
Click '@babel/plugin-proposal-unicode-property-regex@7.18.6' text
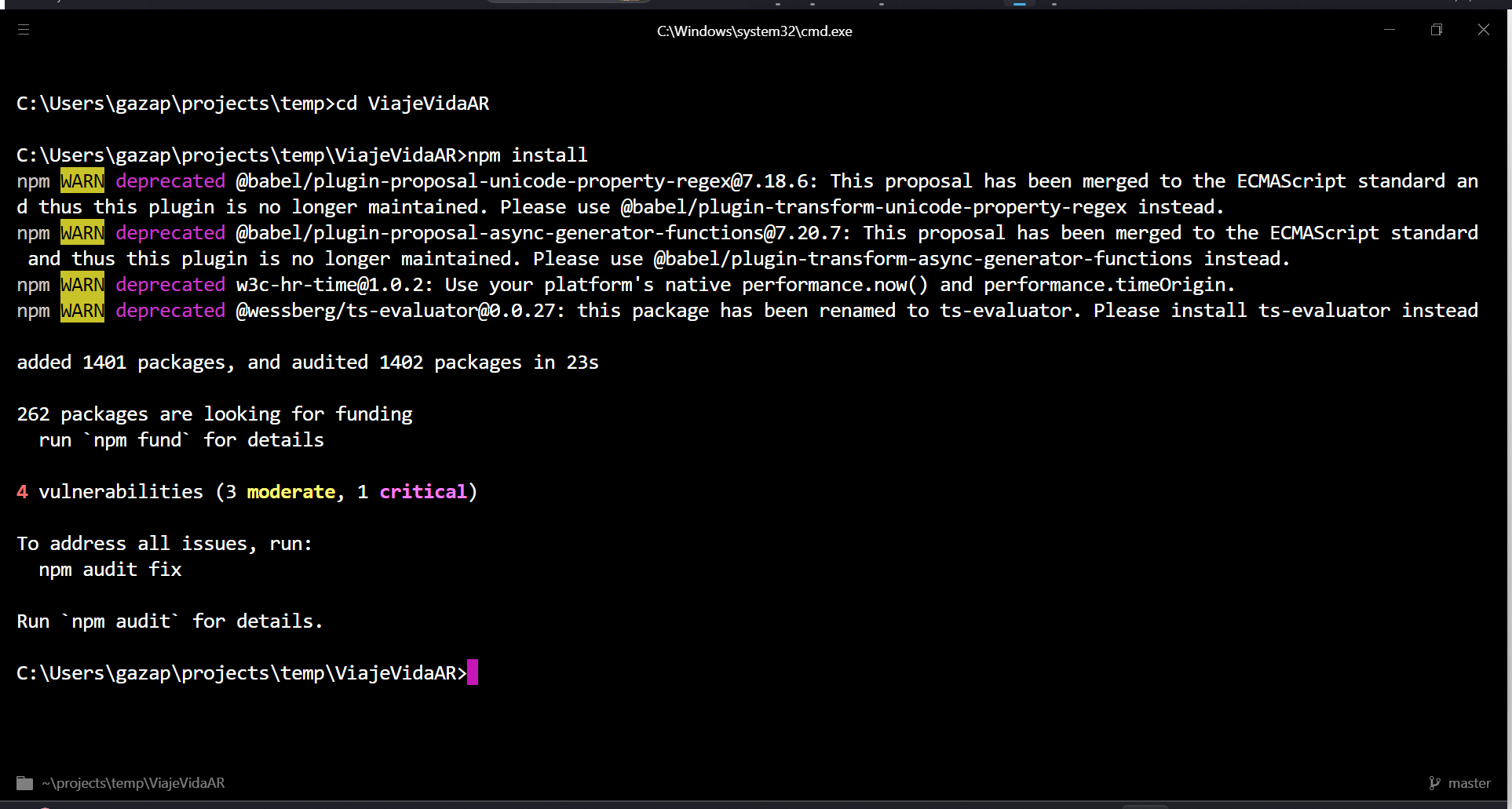pos(522,181)
